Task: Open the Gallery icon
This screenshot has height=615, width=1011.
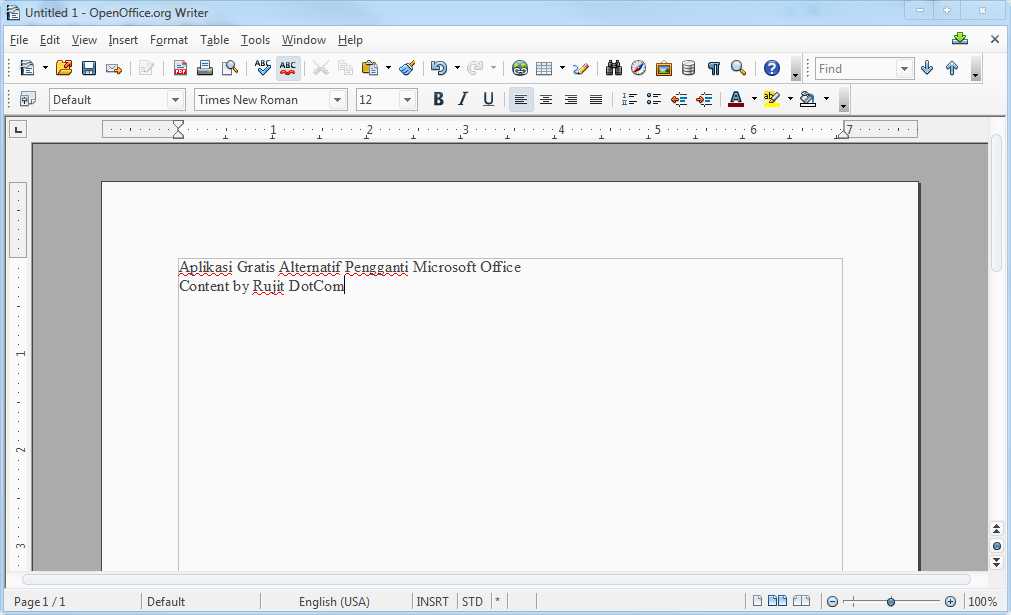Action: [x=663, y=68]
